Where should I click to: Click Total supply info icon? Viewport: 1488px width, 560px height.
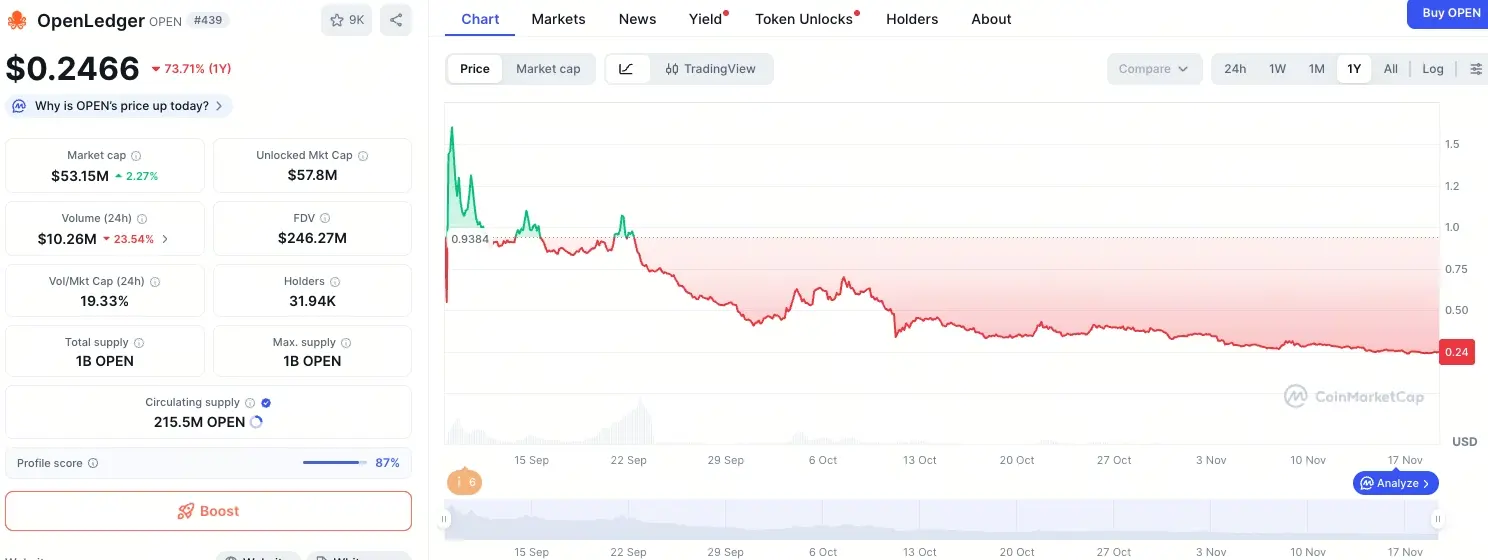click(x=138, y=343)
